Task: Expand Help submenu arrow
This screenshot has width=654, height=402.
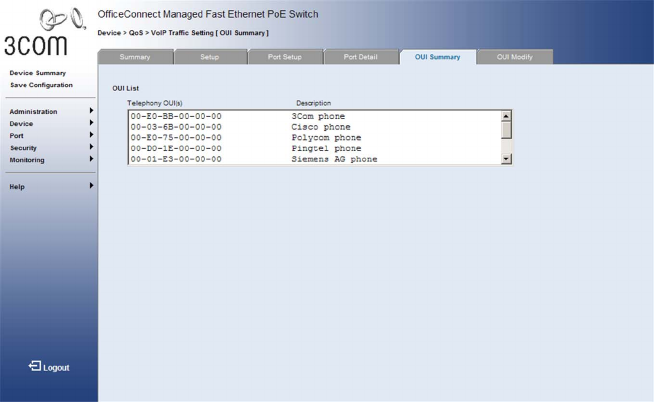Action: pyautogui.click(x=91, y=186)
